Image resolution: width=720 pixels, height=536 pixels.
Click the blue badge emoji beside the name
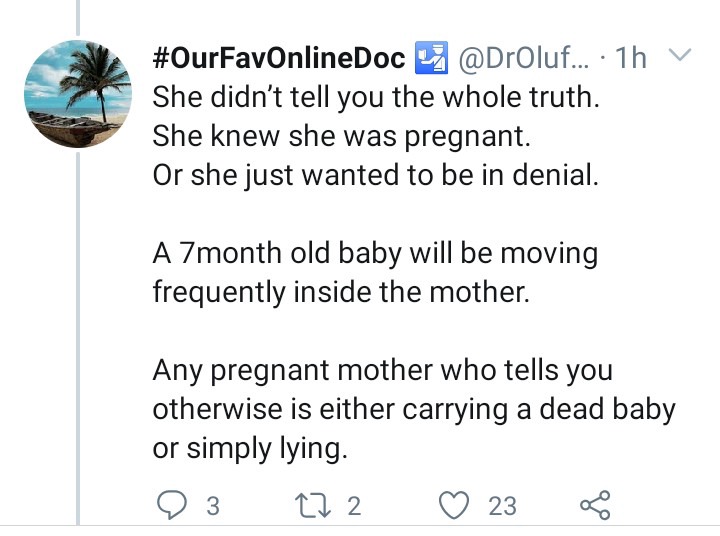point(431,58)
